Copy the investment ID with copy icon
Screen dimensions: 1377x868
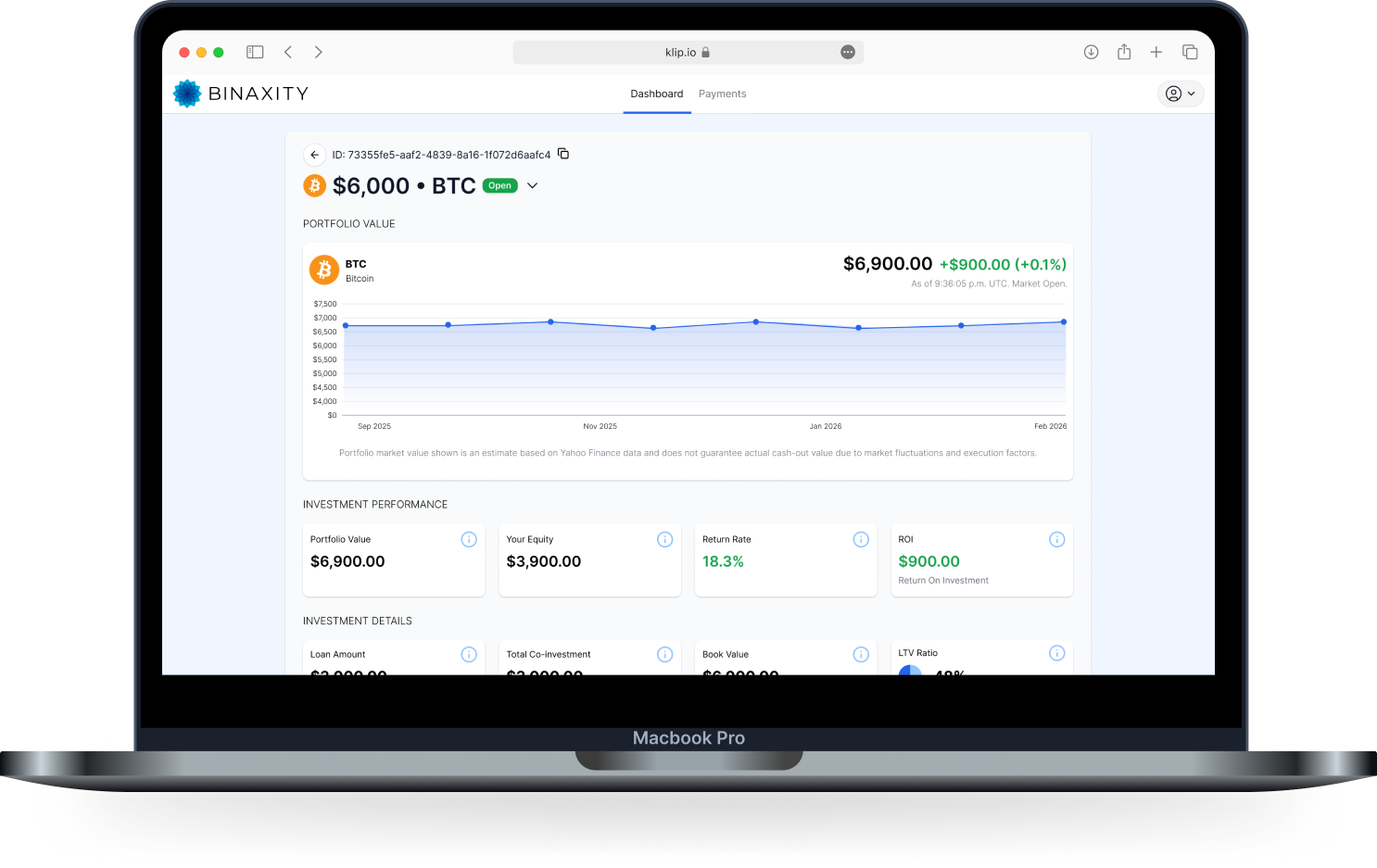pos(563,154)
